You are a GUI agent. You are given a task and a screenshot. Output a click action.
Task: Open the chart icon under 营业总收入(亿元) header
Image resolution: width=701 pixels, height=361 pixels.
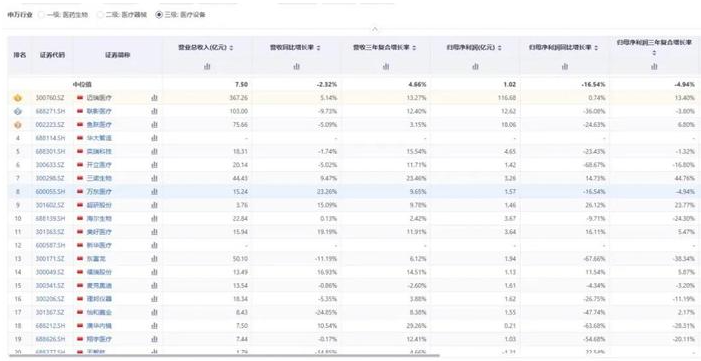point(207,67)
